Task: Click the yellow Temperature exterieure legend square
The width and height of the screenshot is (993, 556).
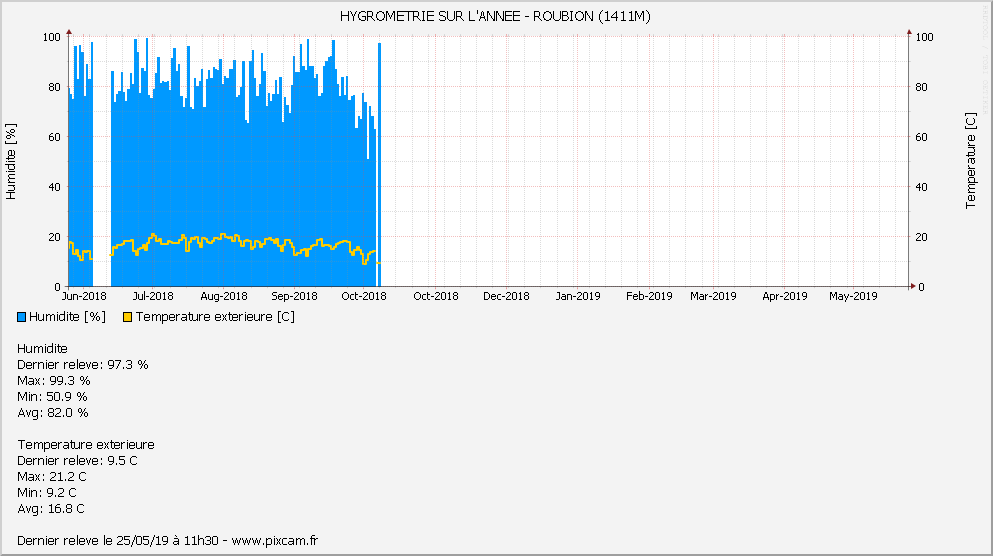Action: click(x=127, y=317)
